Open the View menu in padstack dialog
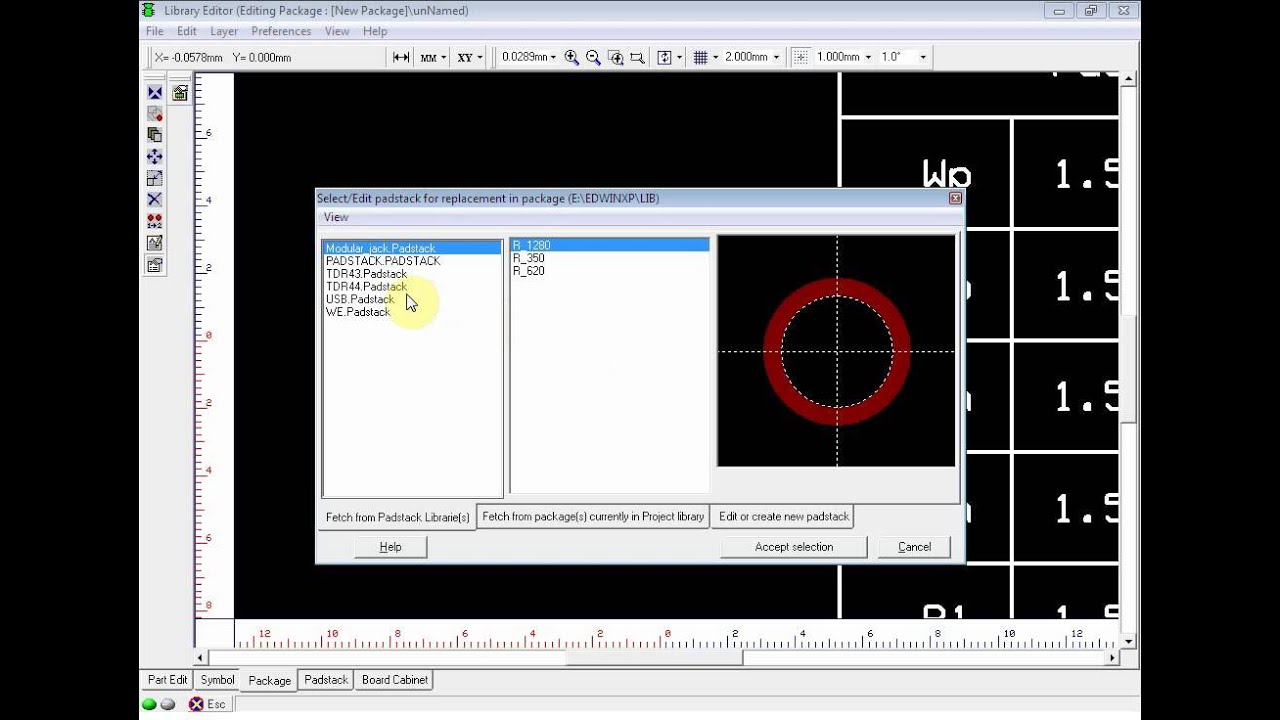The height and width of the screenshot is (720, 1280). tap(336, 217)
